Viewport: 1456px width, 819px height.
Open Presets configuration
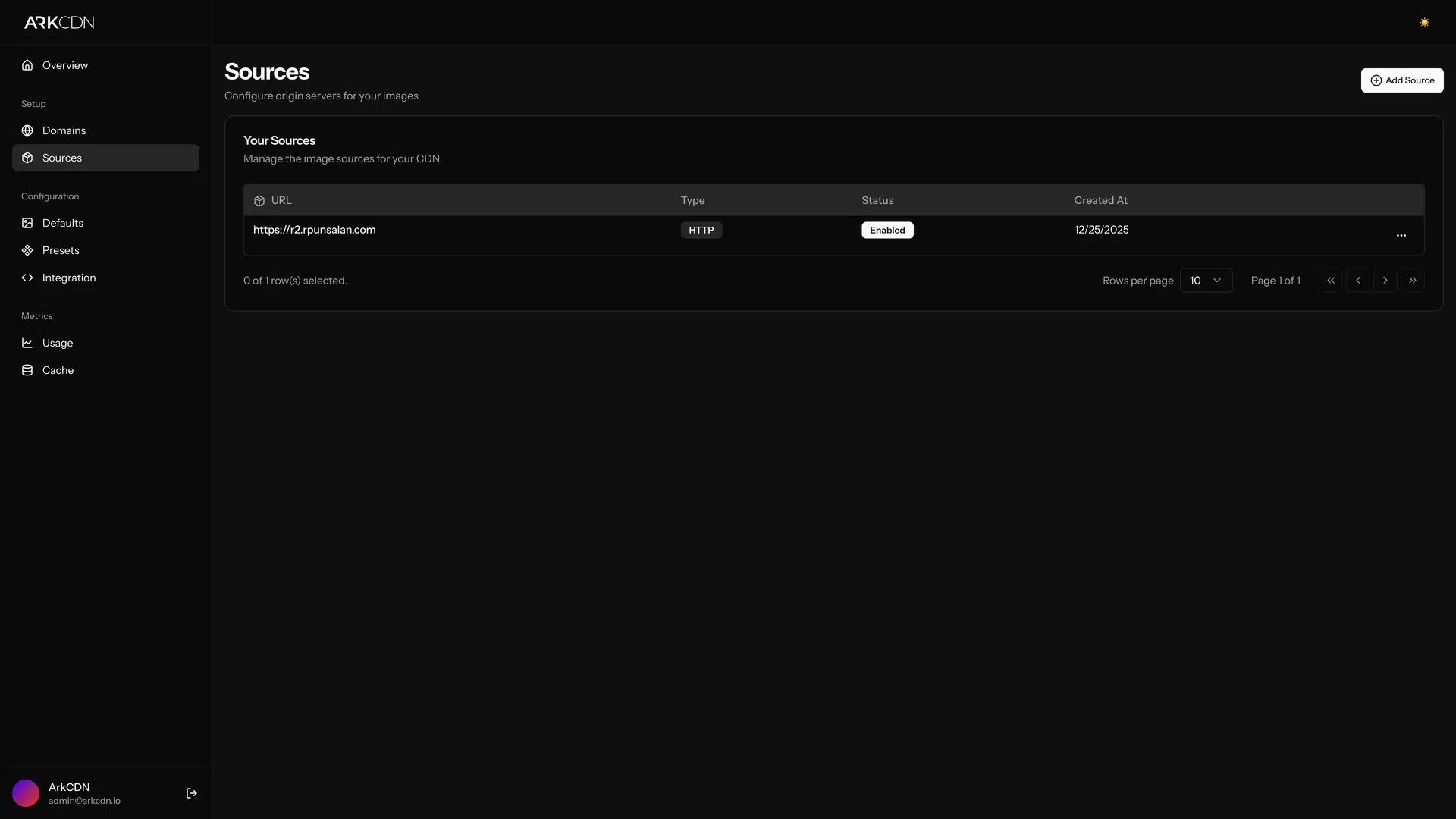105,250
